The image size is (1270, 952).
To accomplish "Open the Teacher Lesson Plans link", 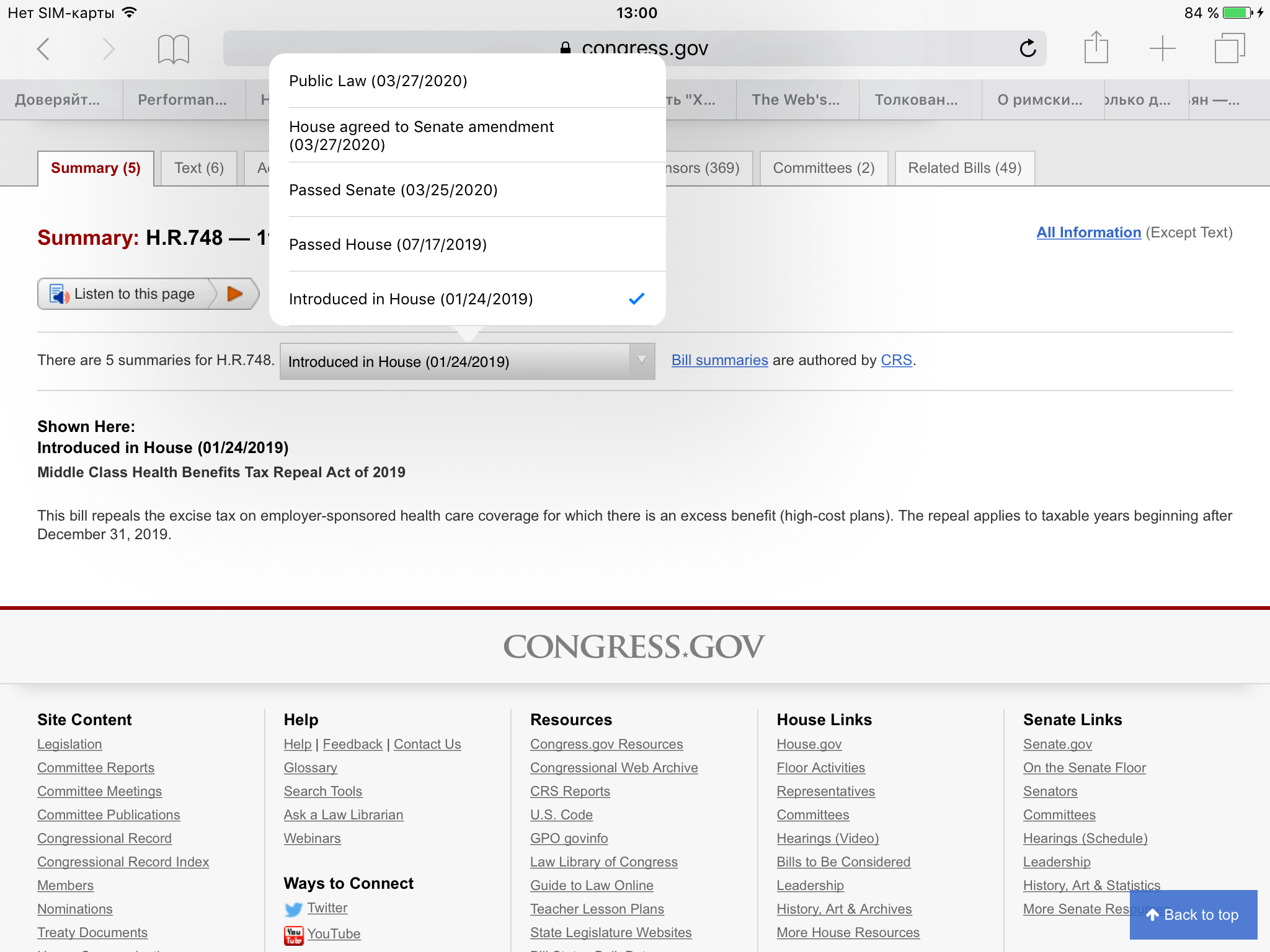I will (597, 909).
